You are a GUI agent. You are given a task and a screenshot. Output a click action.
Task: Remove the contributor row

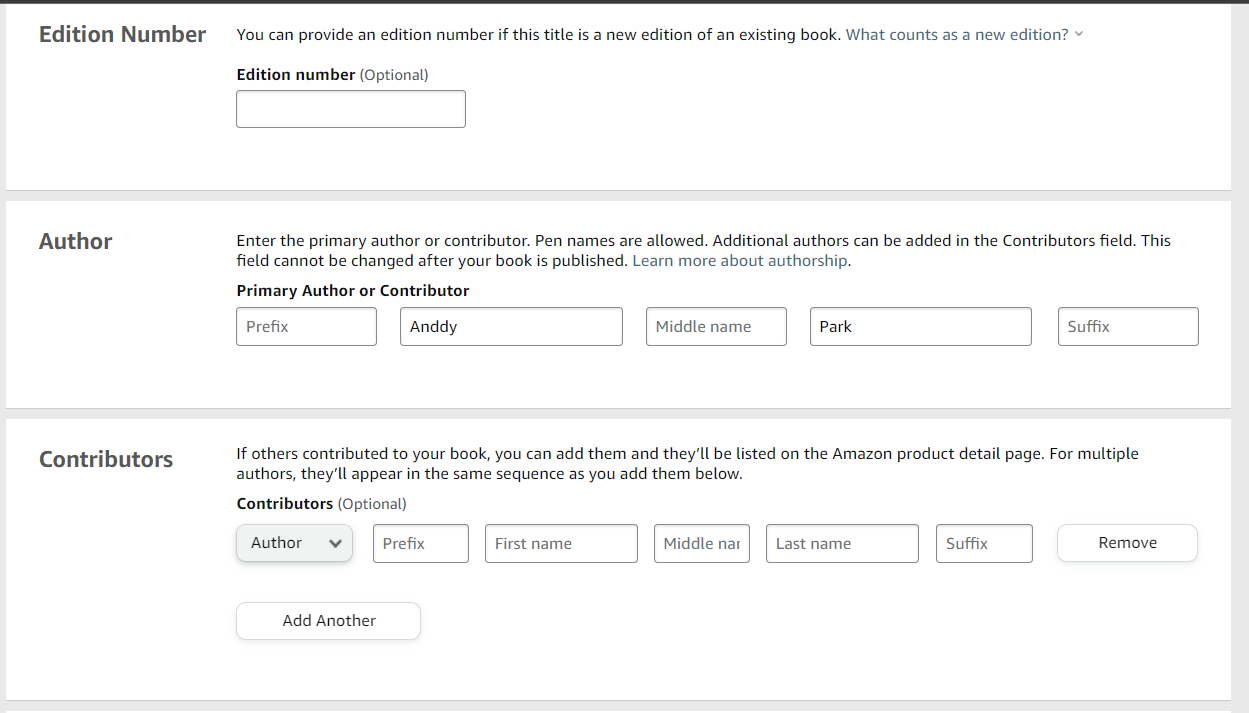(1127, 543)
